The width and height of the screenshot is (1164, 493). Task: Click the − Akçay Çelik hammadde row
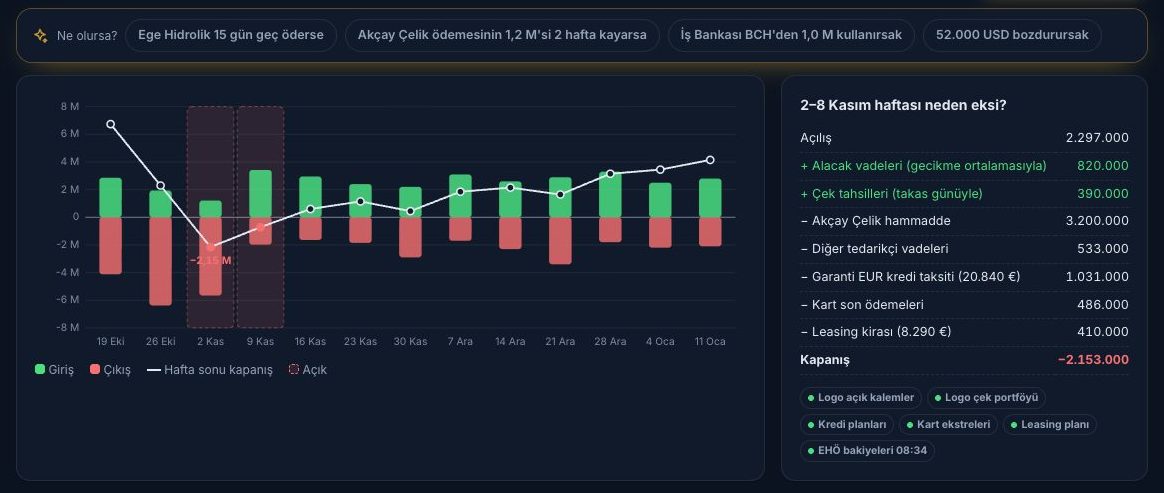click(964, 221)
